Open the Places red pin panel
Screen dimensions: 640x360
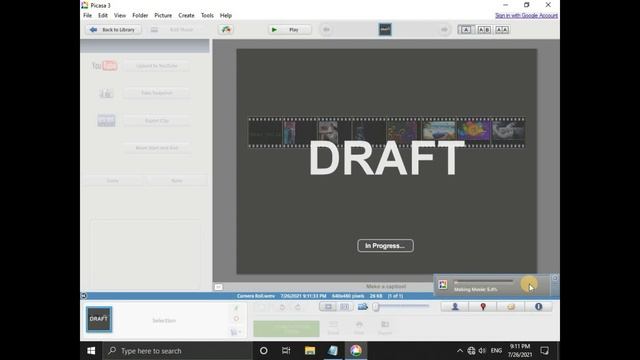point(483,307)
